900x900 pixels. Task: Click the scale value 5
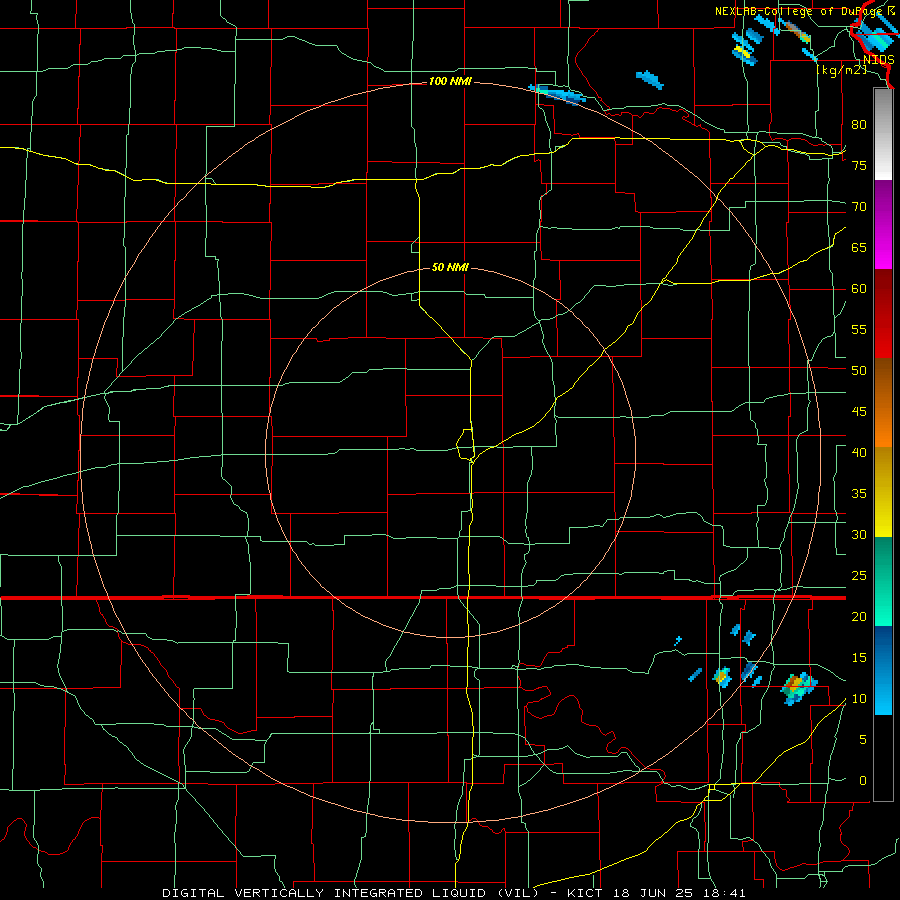(863, 740)
